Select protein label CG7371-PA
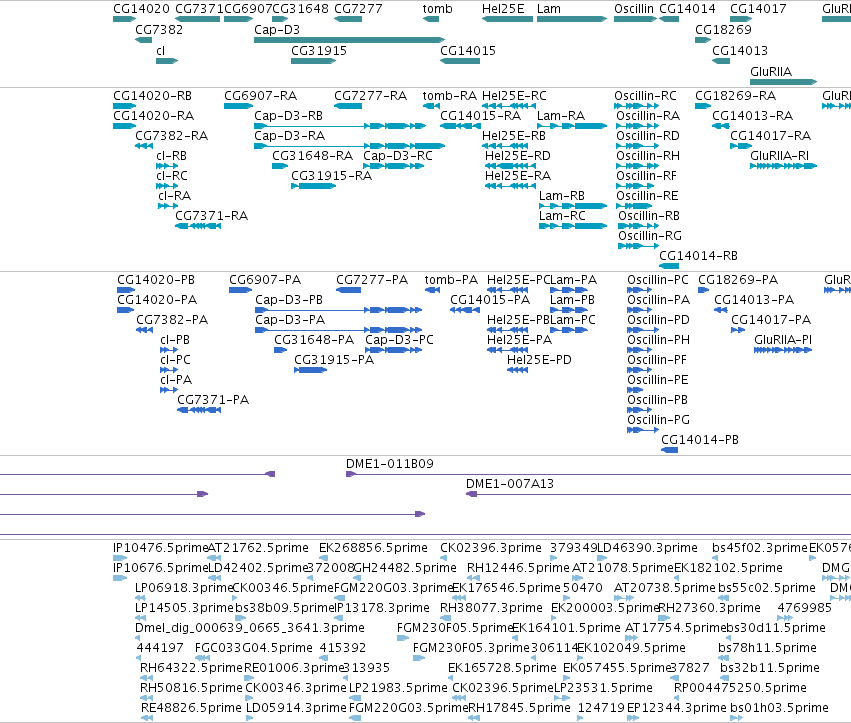851x723 pixels. coord(213,399)
